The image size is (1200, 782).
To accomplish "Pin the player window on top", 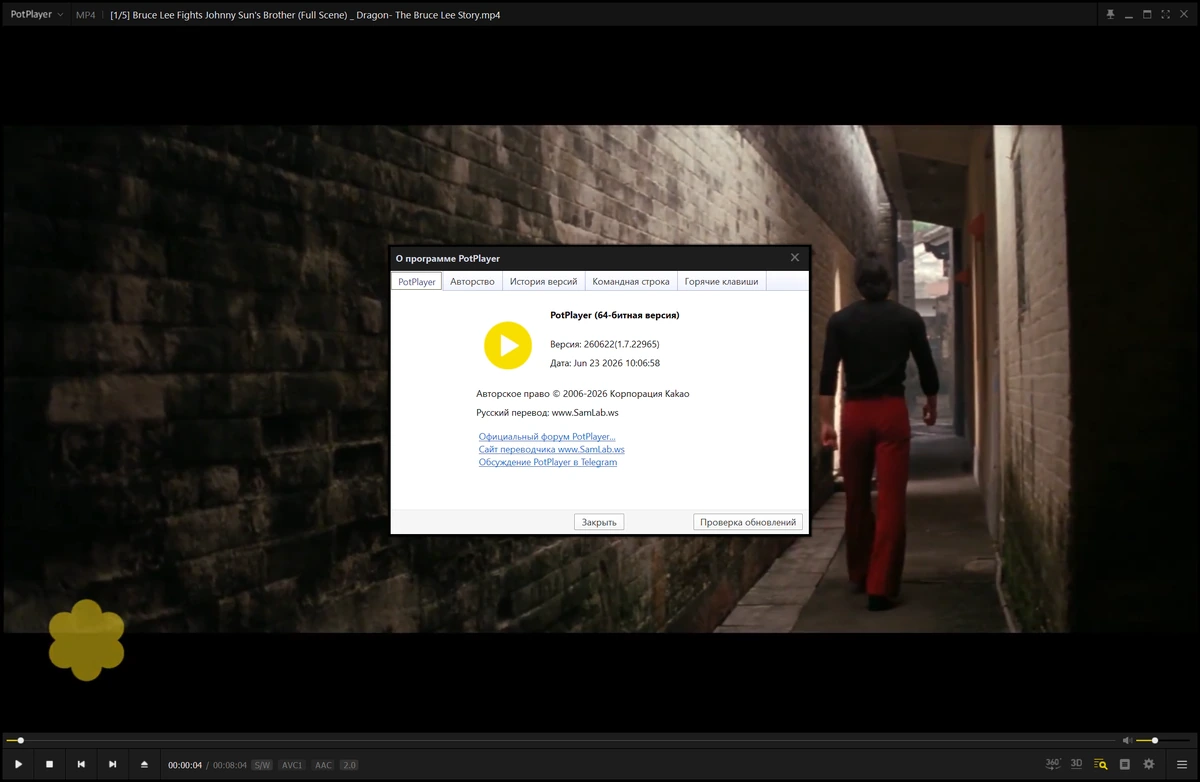I will click(x=1110, y=14).
